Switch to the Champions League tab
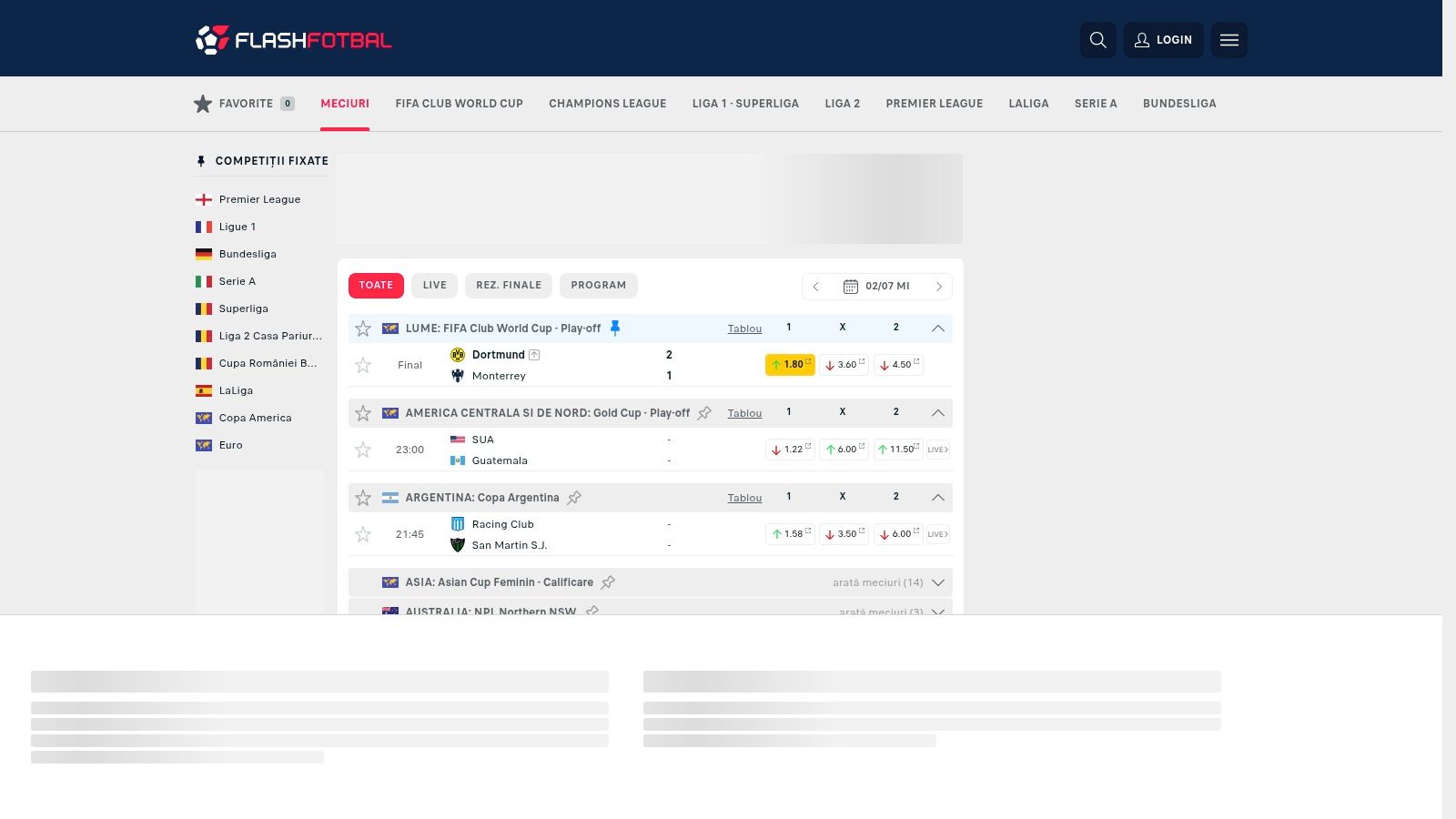Image resolution: width=1456 pixels, height=819 pixels. [607, 104]
